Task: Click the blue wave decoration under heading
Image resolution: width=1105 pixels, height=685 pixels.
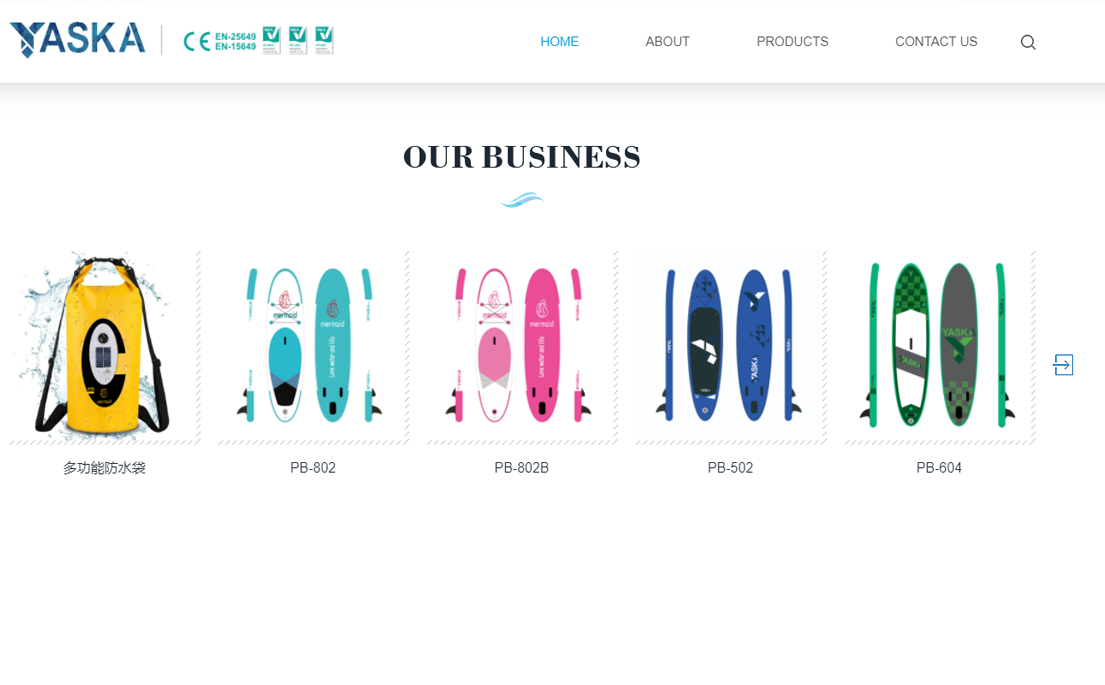Action: tap(521, 200)
